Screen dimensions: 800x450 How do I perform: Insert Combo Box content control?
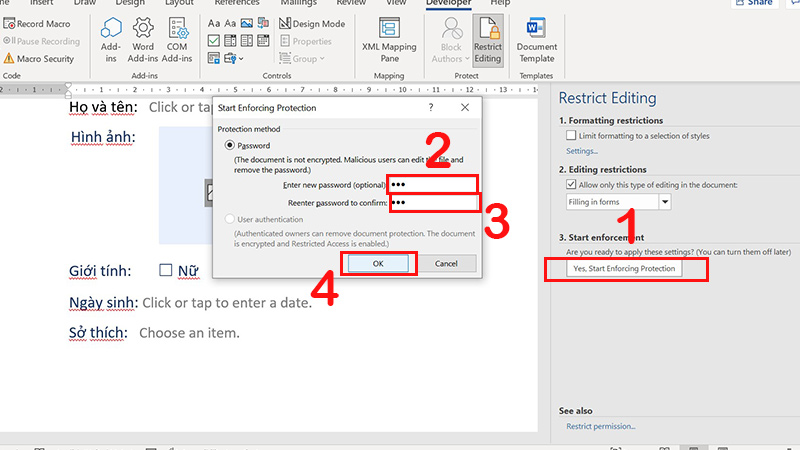230,41
